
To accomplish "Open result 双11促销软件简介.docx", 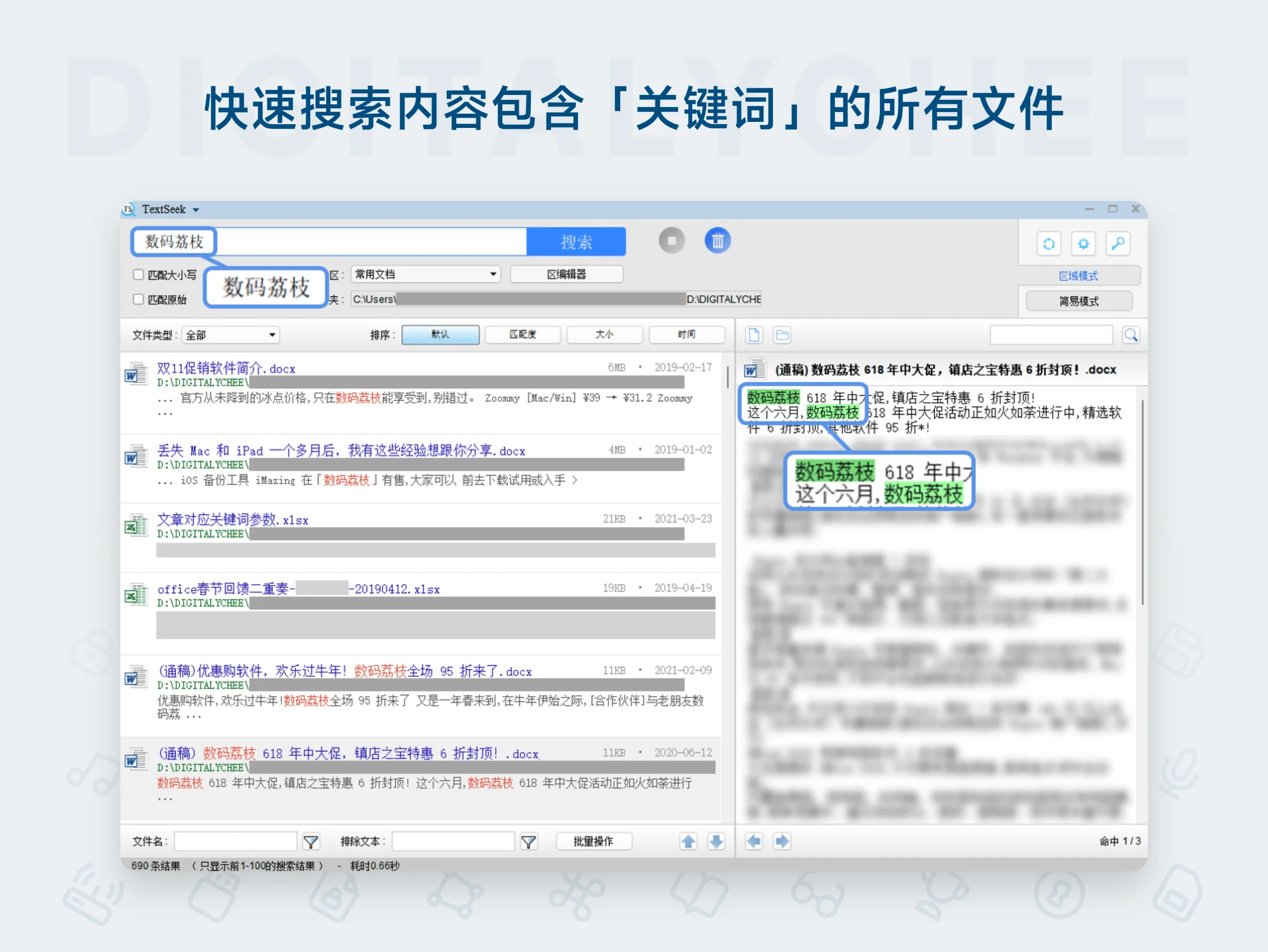I will (x=226, y=368).
